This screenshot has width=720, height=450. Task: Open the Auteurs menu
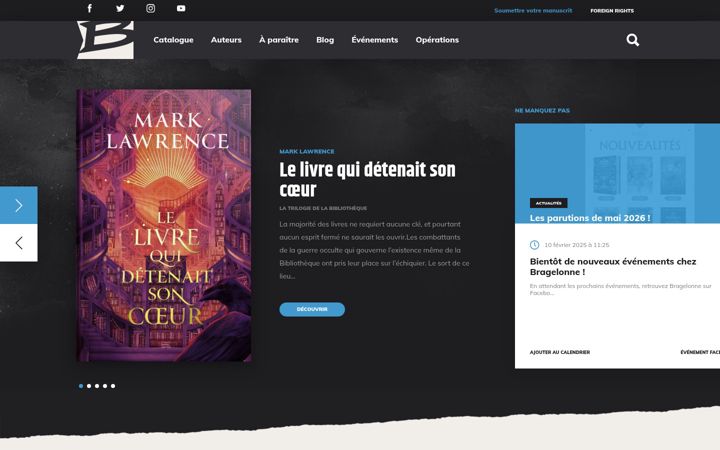coord(226,40)
